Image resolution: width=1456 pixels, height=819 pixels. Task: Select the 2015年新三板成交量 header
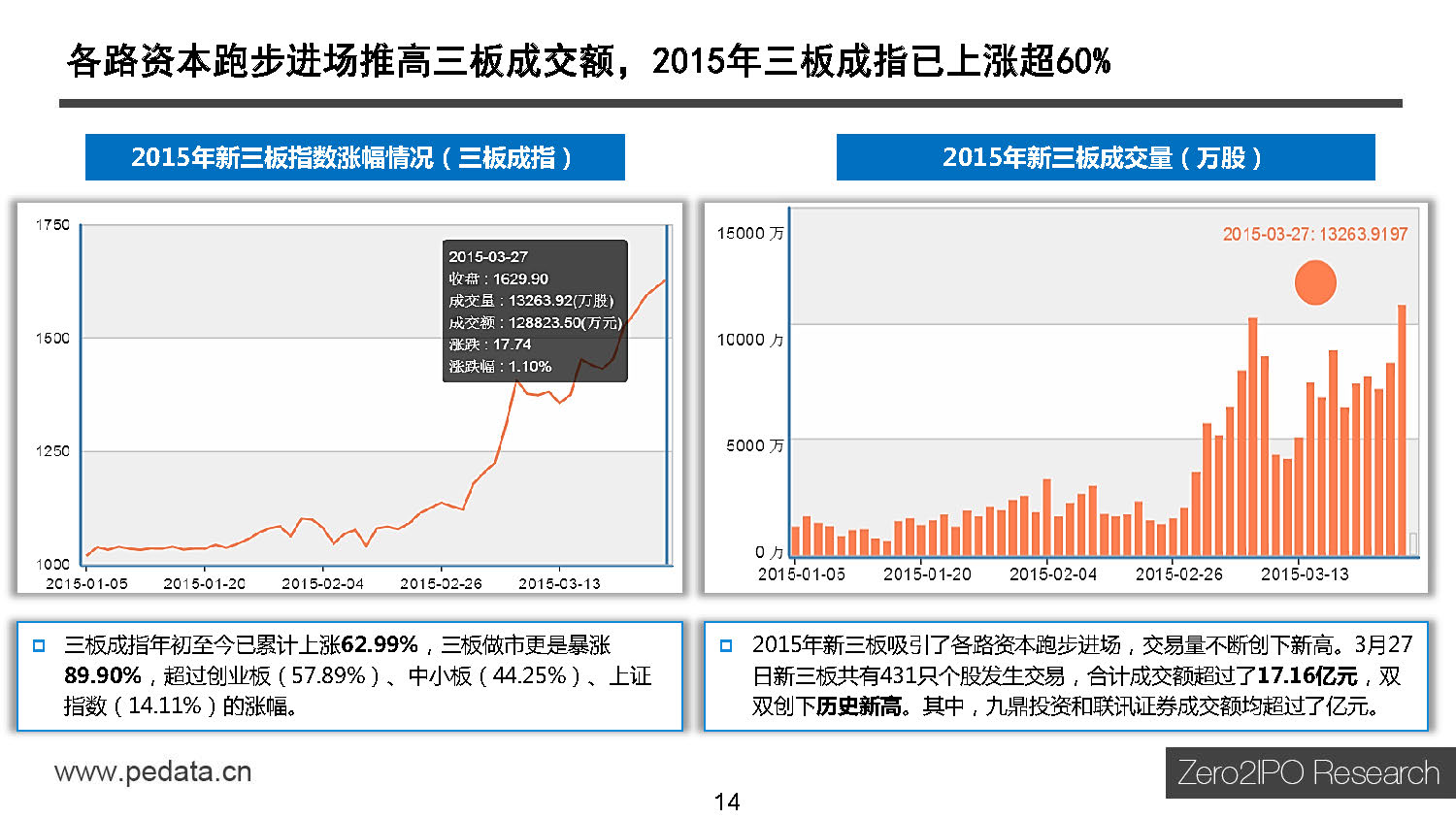pos(1106,157)
